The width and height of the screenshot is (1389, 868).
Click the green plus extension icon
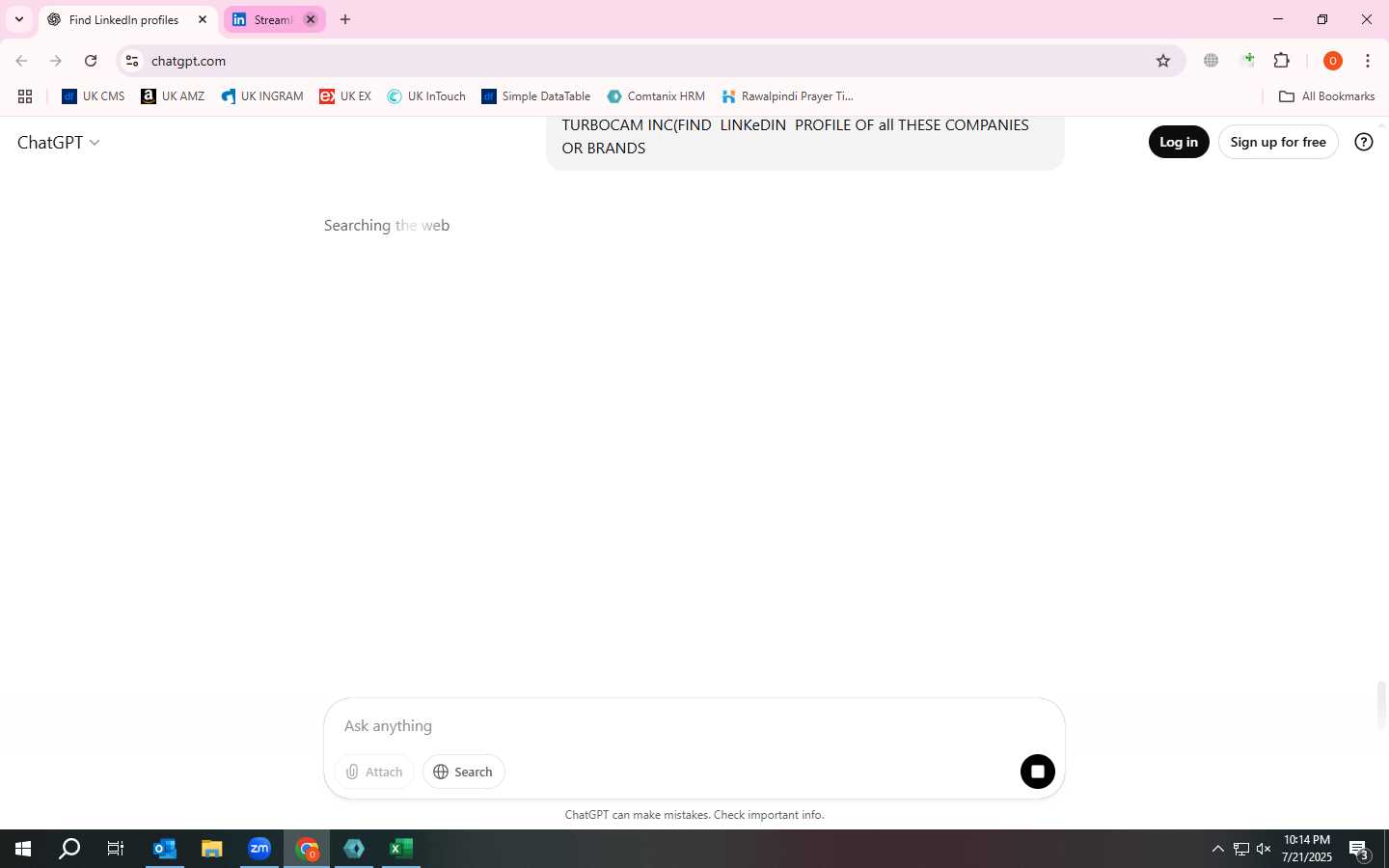(x=1247, y=61)
